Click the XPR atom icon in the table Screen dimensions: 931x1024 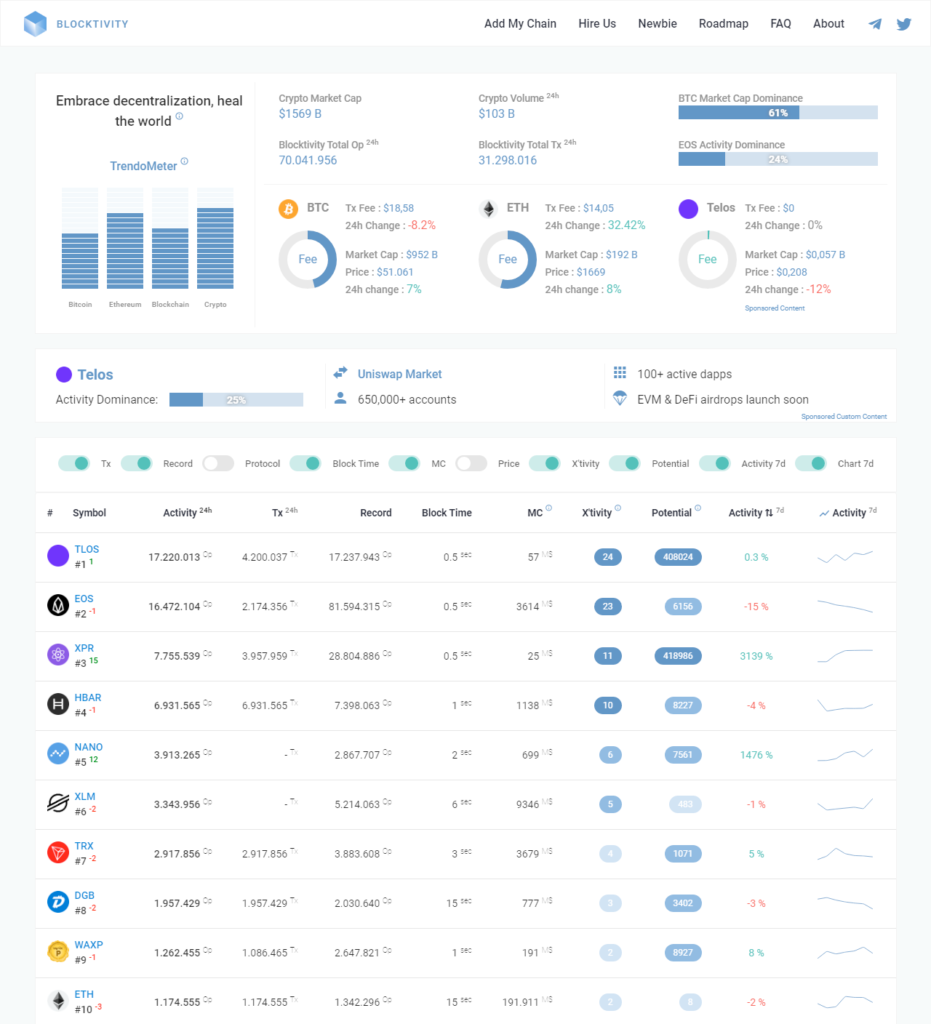tap(58, 654)
